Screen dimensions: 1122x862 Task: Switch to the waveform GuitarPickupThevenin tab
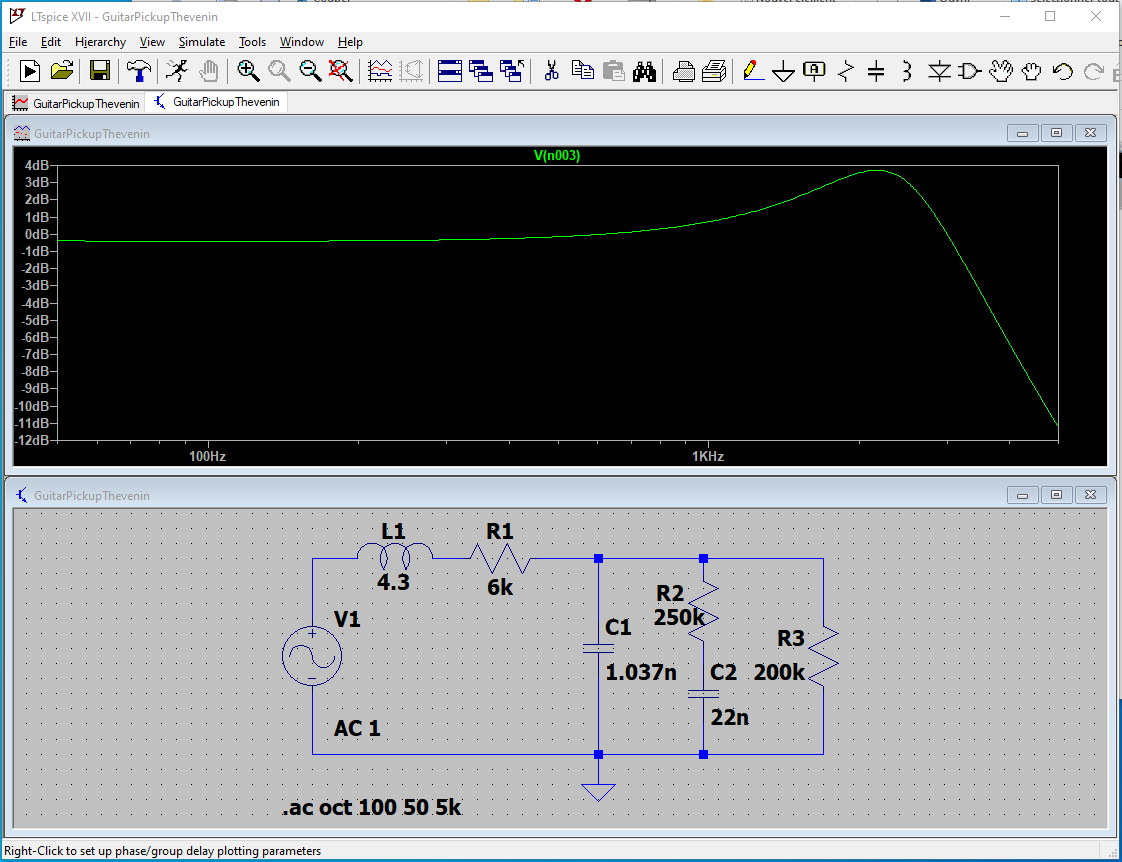point(76,103)
